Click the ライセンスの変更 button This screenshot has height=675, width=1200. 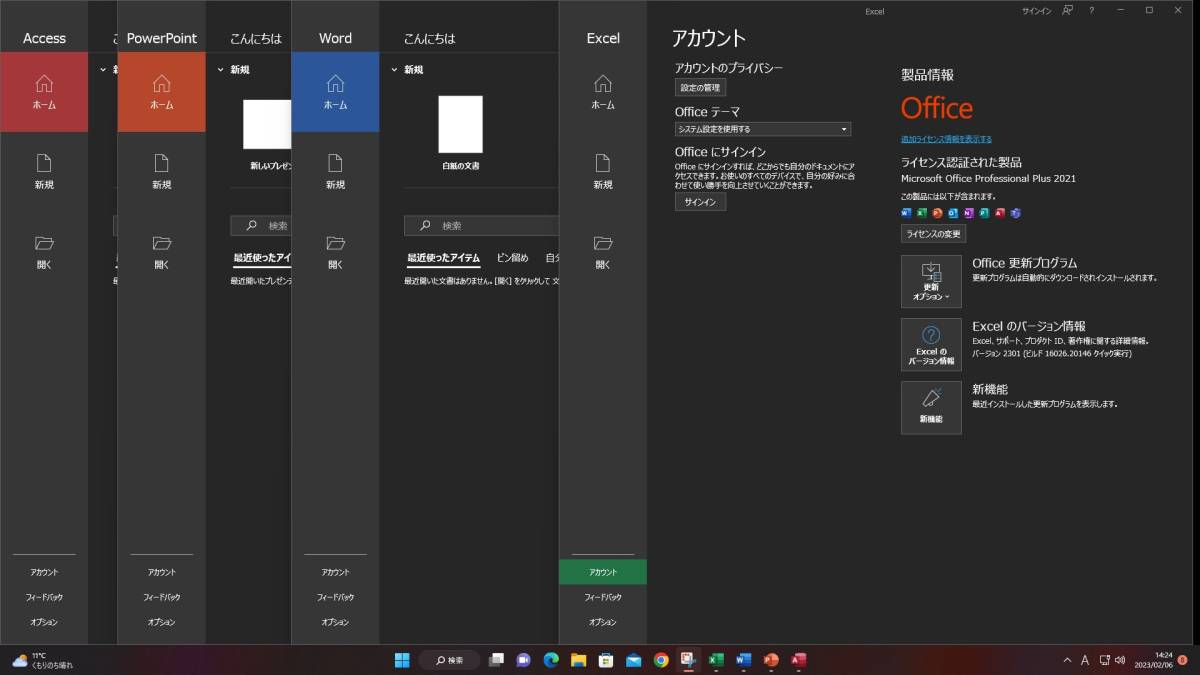tap(933, 234)
